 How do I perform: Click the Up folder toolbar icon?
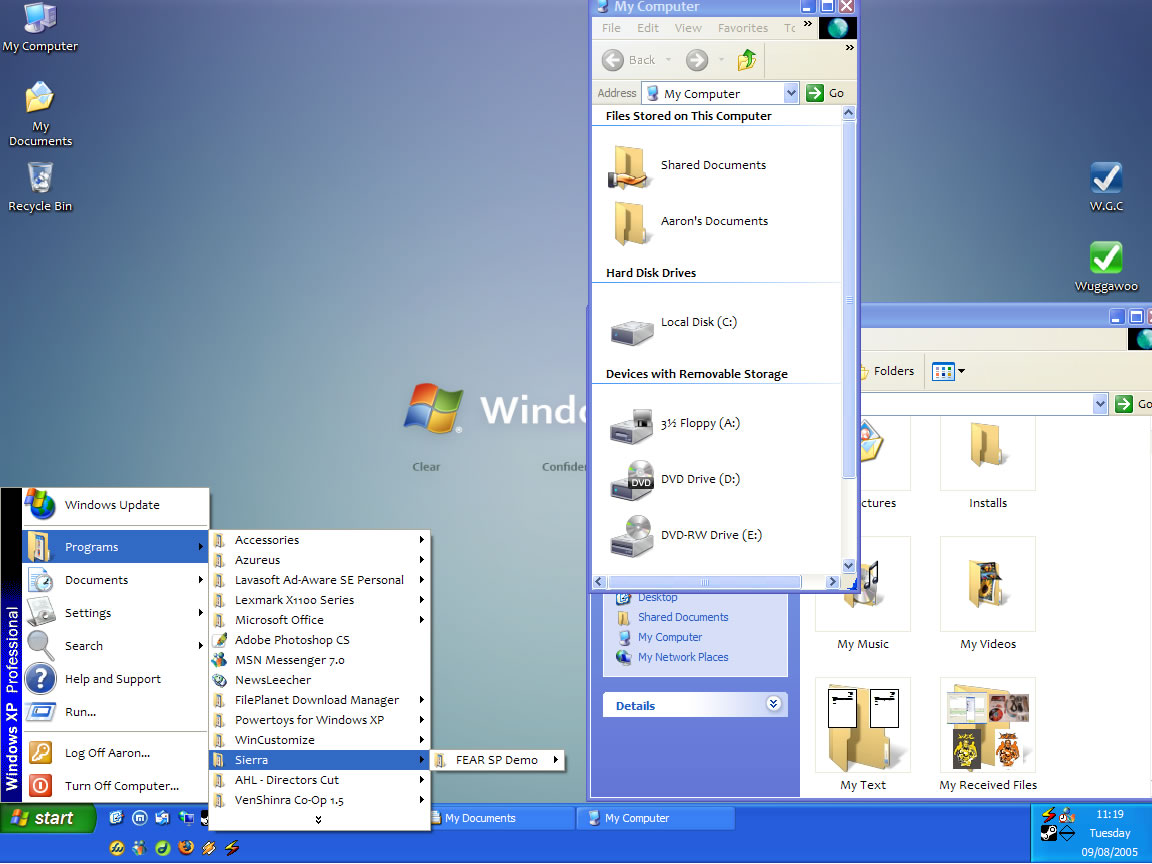pyautogui.click(x=746, y=60)
